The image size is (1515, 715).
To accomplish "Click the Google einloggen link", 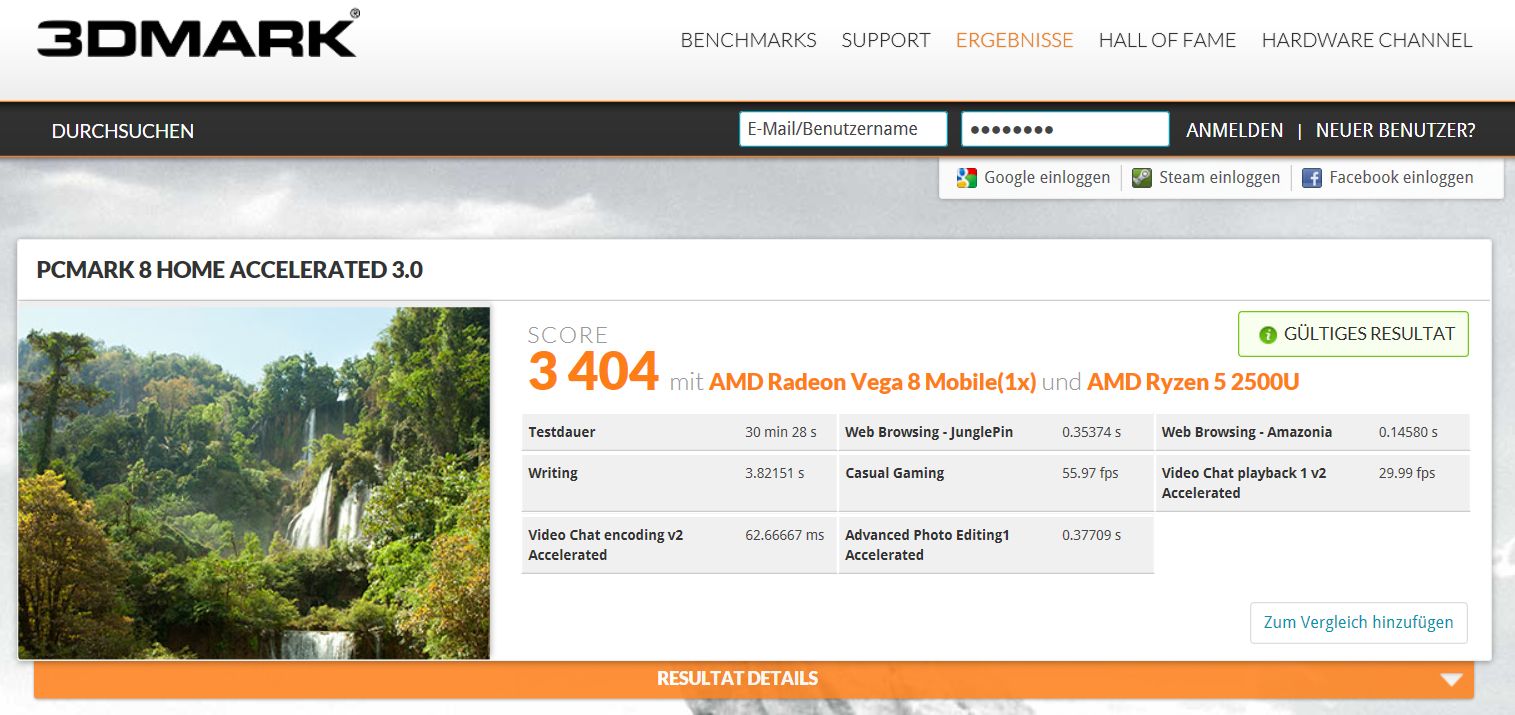I will 1047,177.
